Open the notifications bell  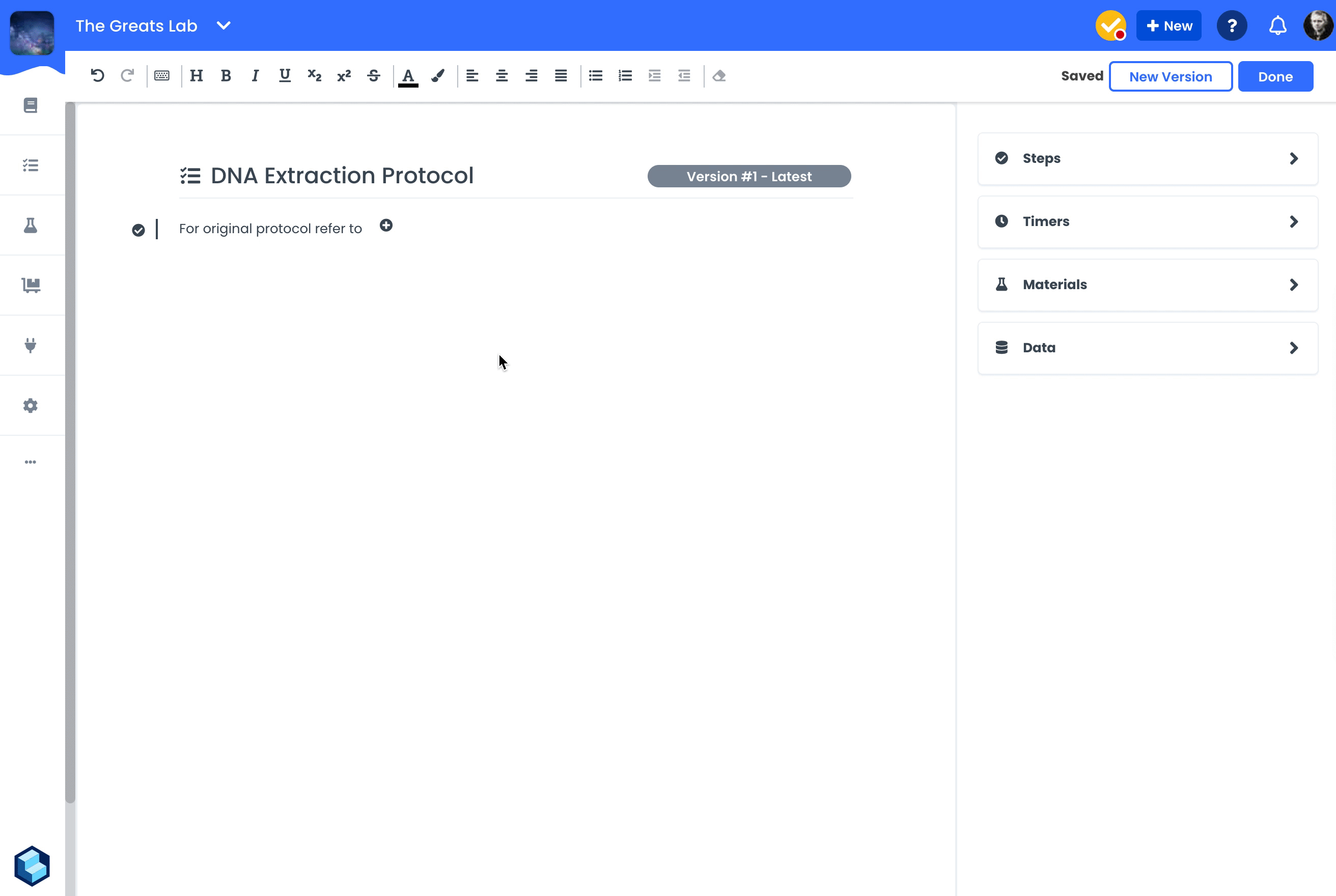click(1278, 26)
